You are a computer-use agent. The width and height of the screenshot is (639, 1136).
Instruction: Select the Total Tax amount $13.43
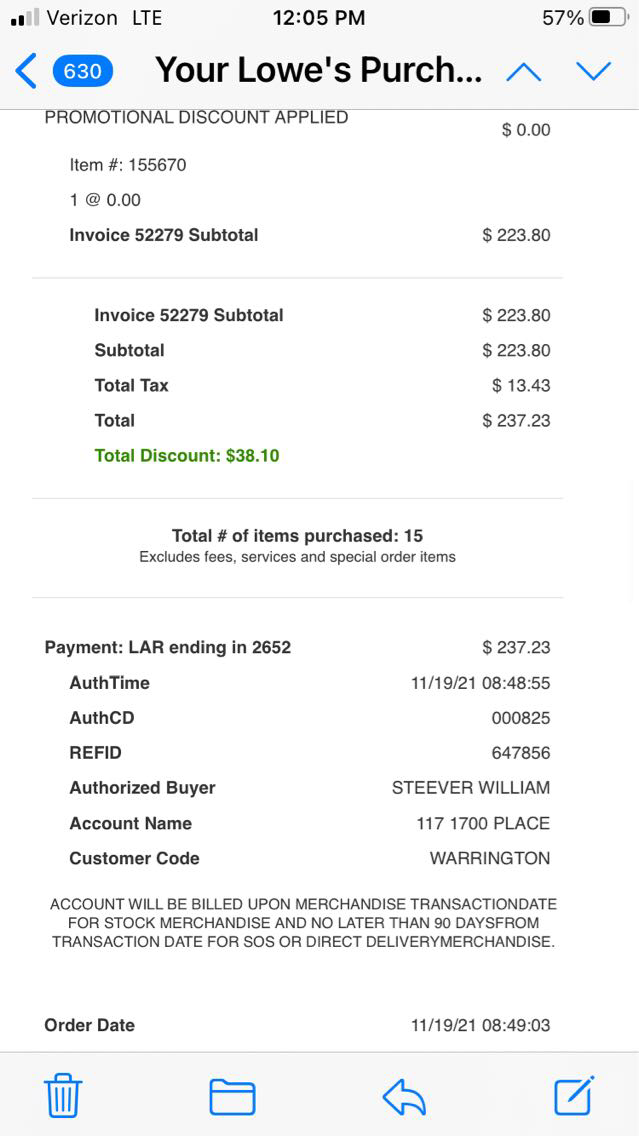tap(521, 386)
